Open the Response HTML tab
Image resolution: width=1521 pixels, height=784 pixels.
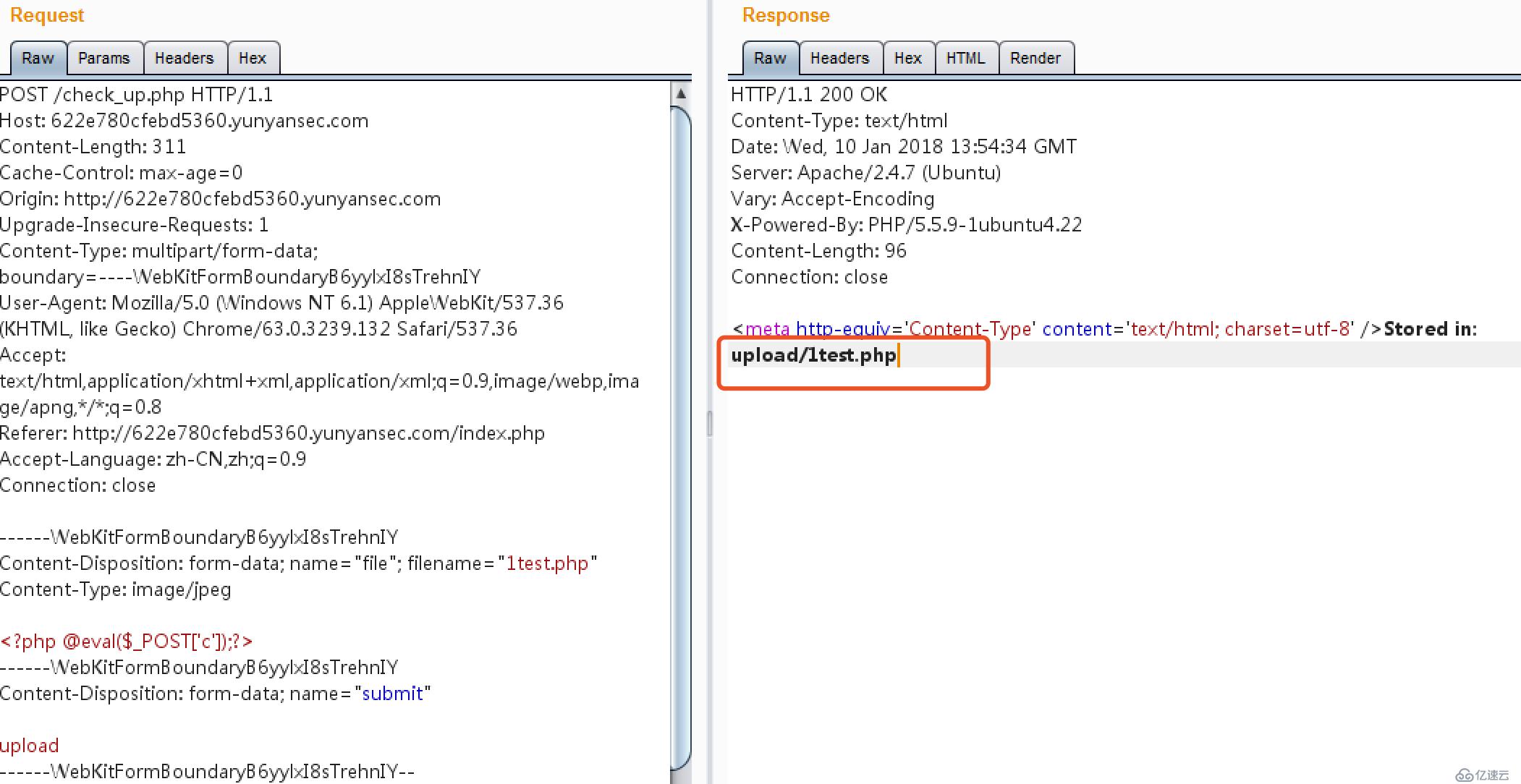point(966,58)
